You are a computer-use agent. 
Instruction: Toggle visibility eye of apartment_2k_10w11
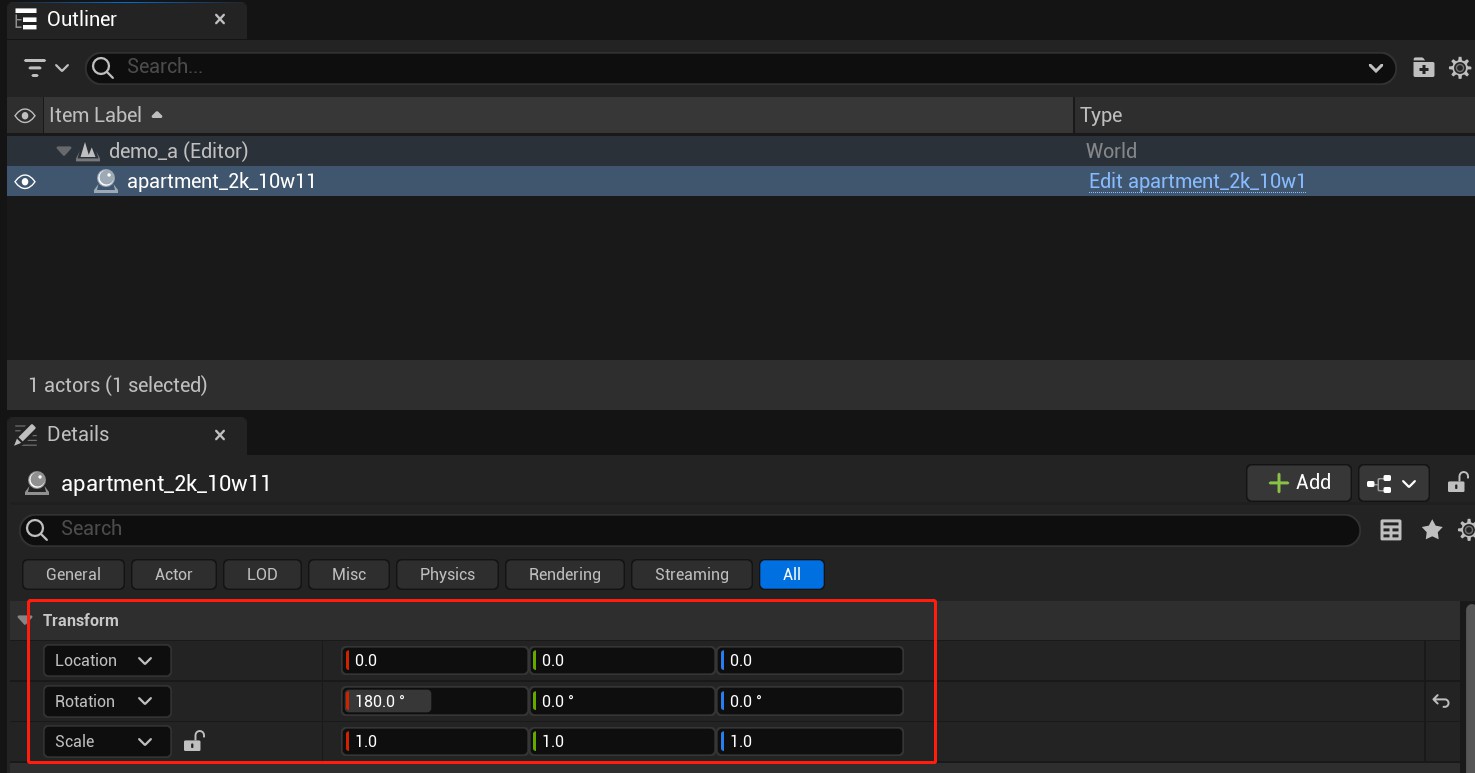(25, 181)
